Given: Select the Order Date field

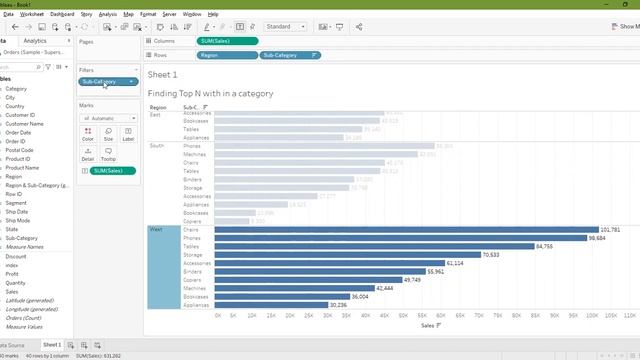Looking at the screenshot, I should pyautogui.click(x=18, y=133).
